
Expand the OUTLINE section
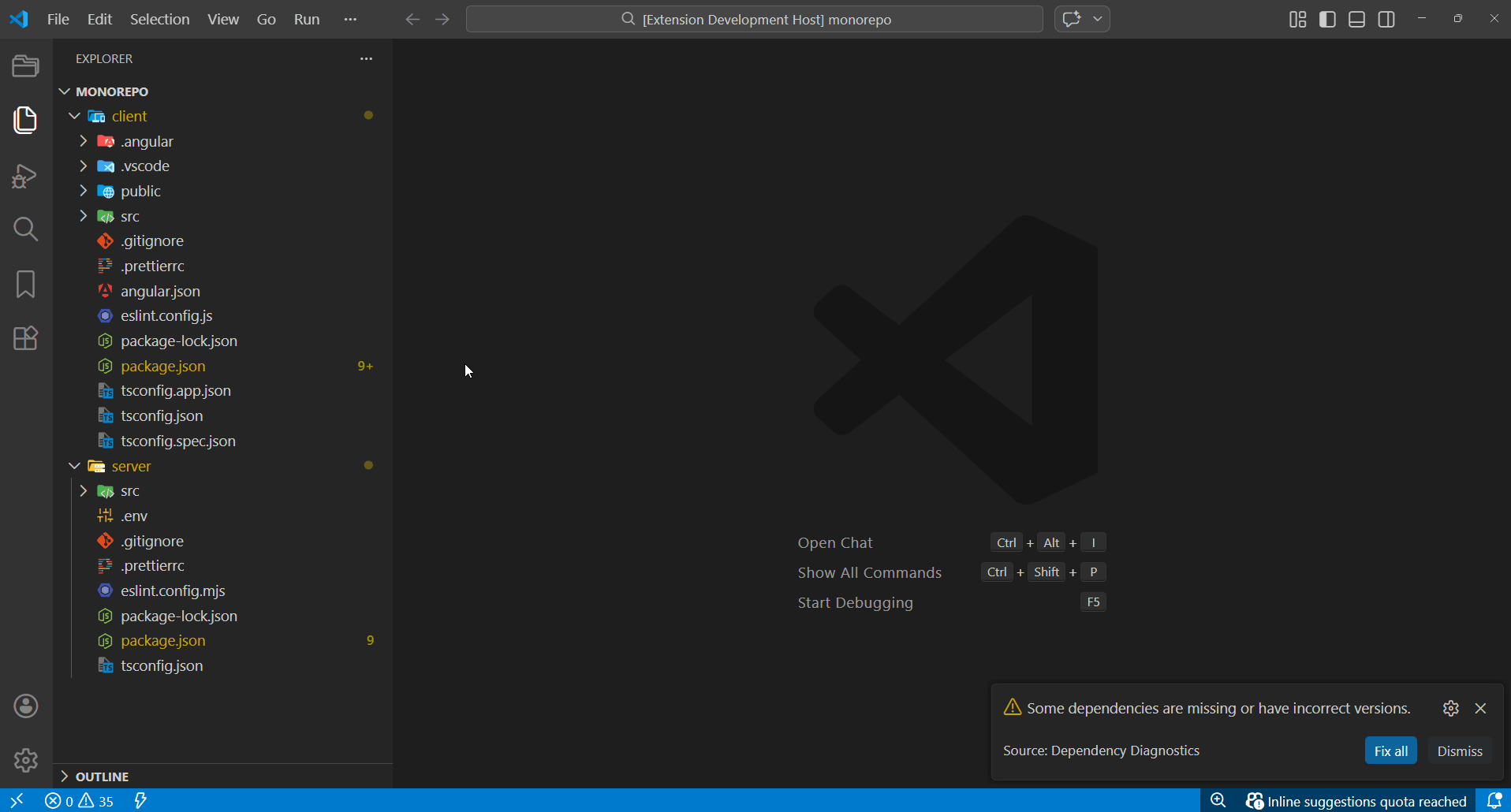click(65, 777)
